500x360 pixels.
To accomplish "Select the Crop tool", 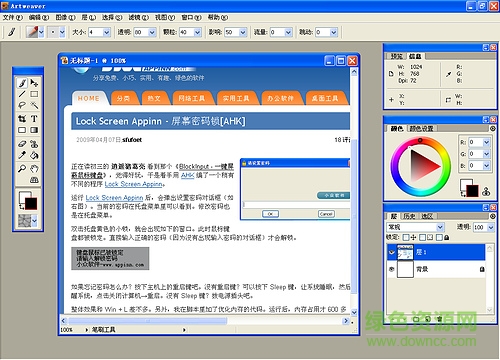I will (22, 119).
